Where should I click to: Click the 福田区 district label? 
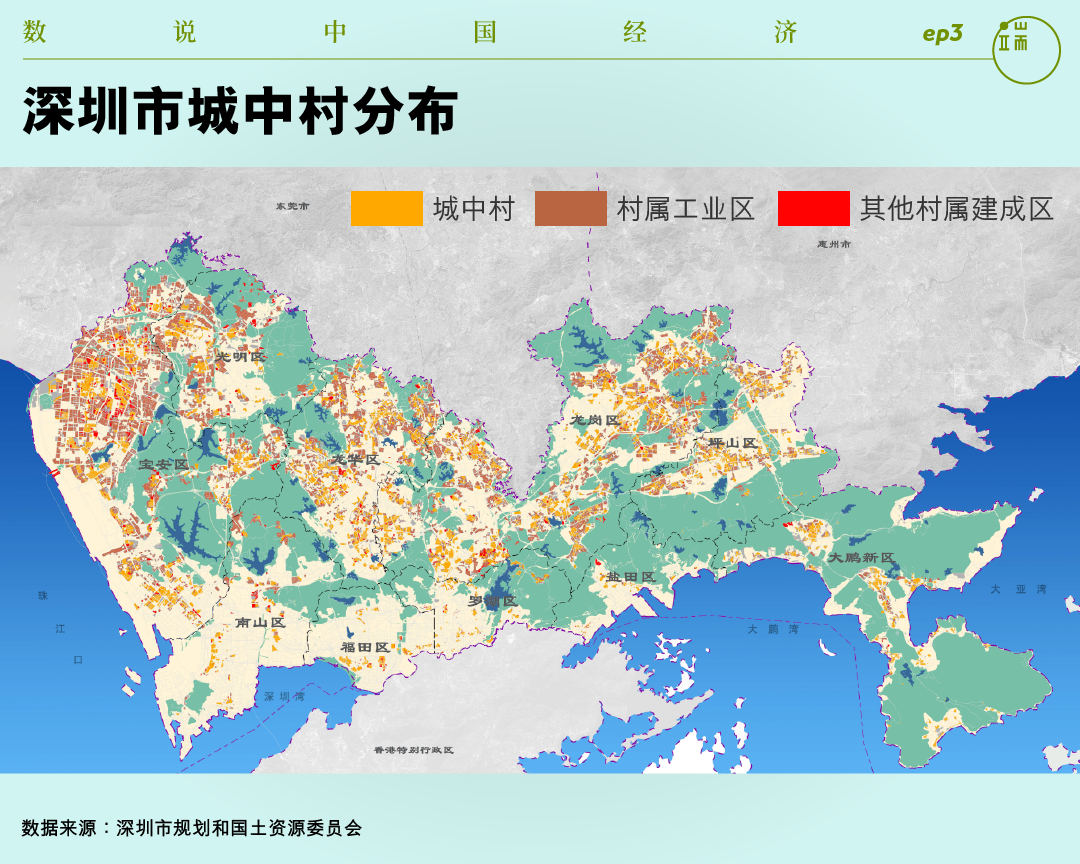(x=365, y=647)
